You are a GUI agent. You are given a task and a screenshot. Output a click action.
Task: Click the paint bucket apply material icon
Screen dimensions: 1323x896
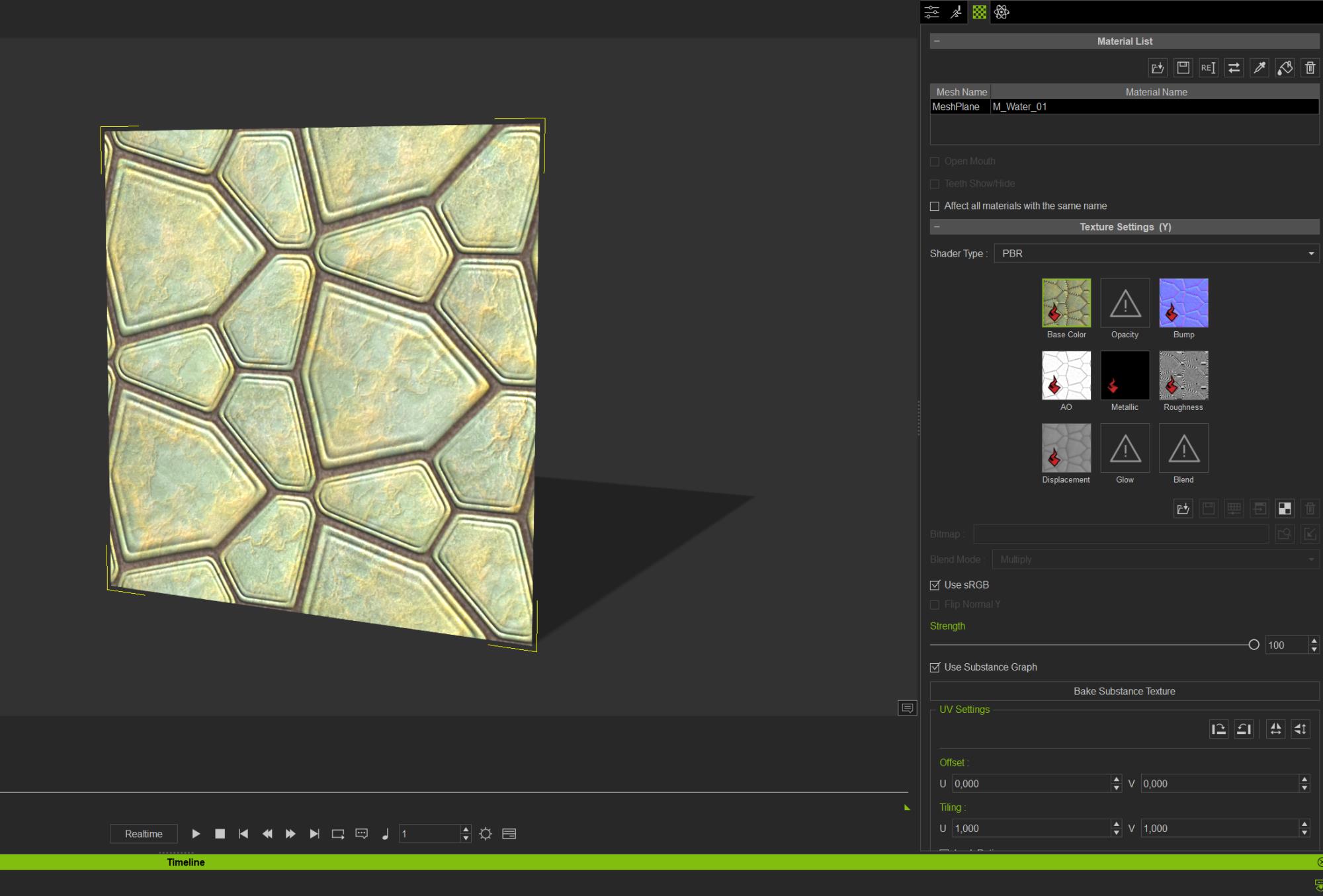[1285, 67]
